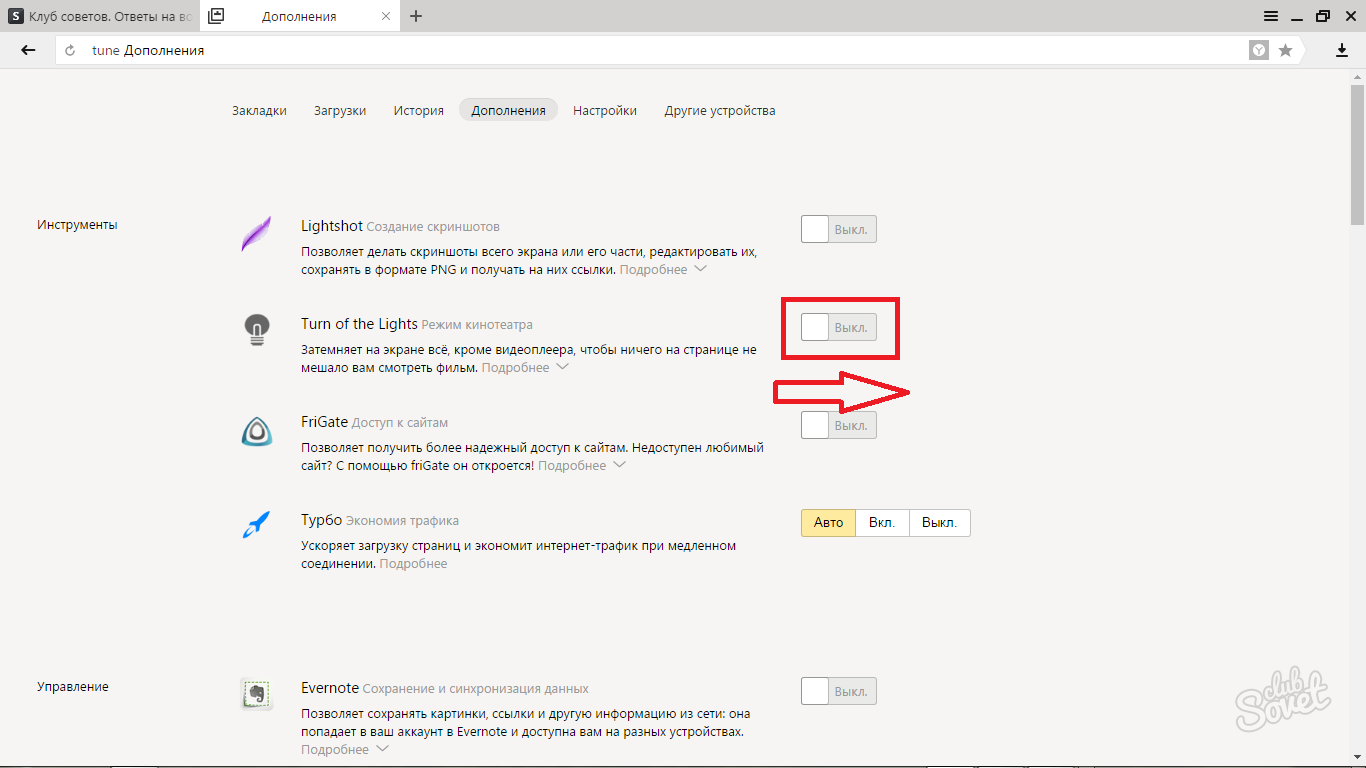Click the Экономия трафика subtitle
Screen dimensions: 1366x768
coord(402,521)
